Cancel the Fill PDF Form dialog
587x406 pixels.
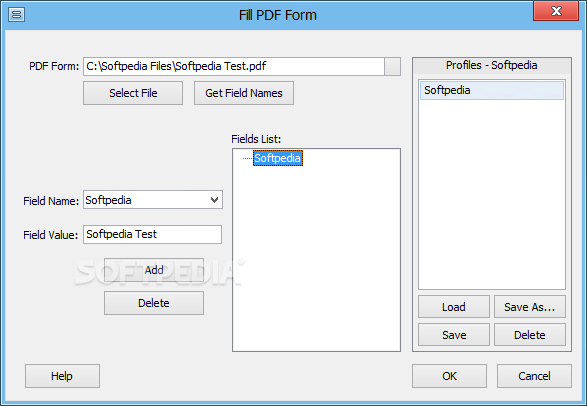(x=534, y=376)
